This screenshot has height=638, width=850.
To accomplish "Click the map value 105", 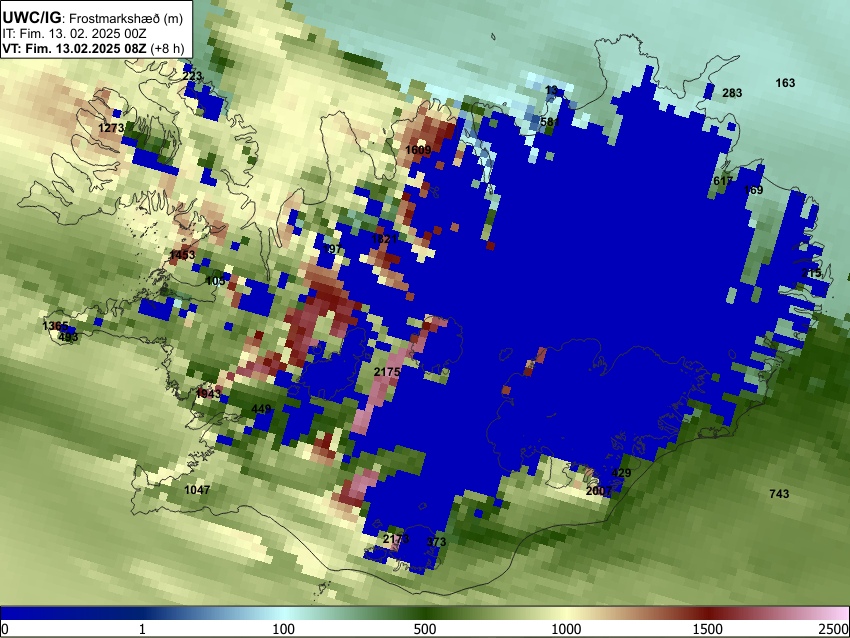I will (216, 281).
